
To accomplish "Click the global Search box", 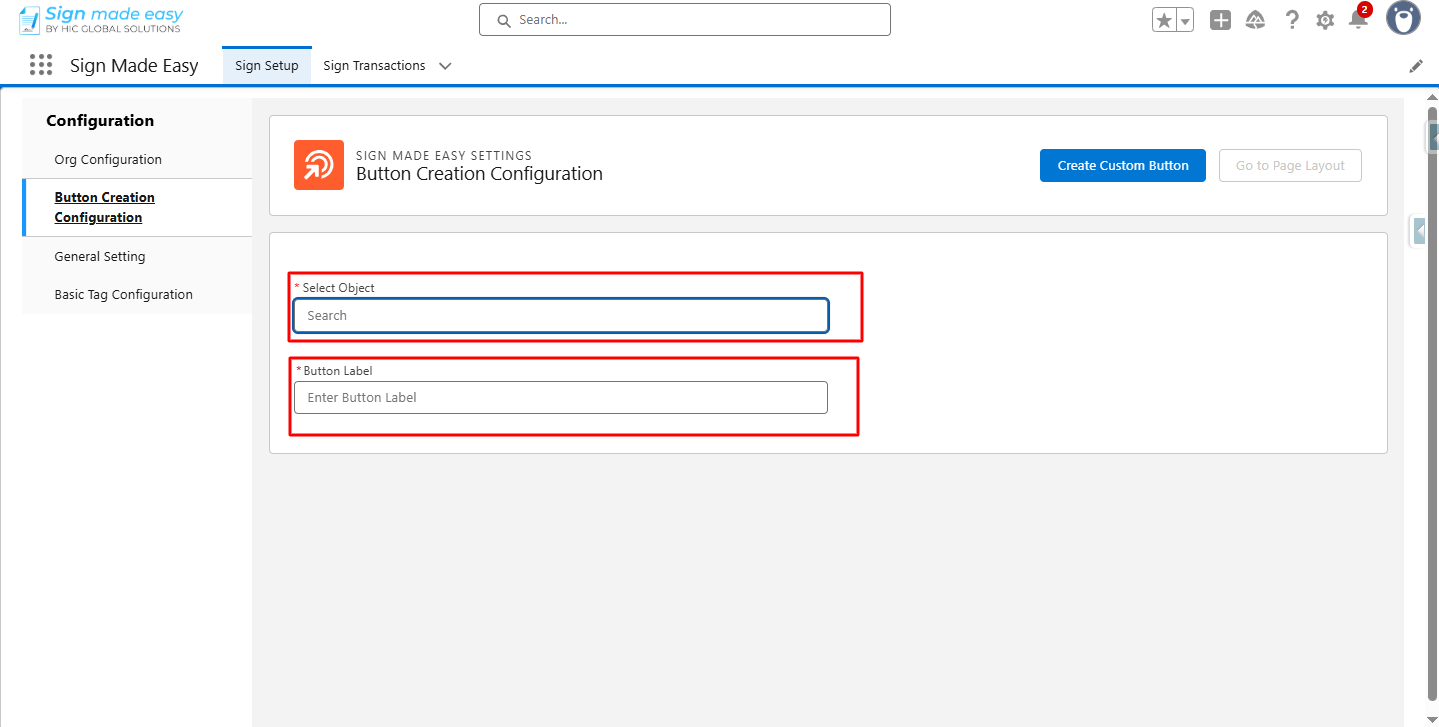I will (685, 20).
